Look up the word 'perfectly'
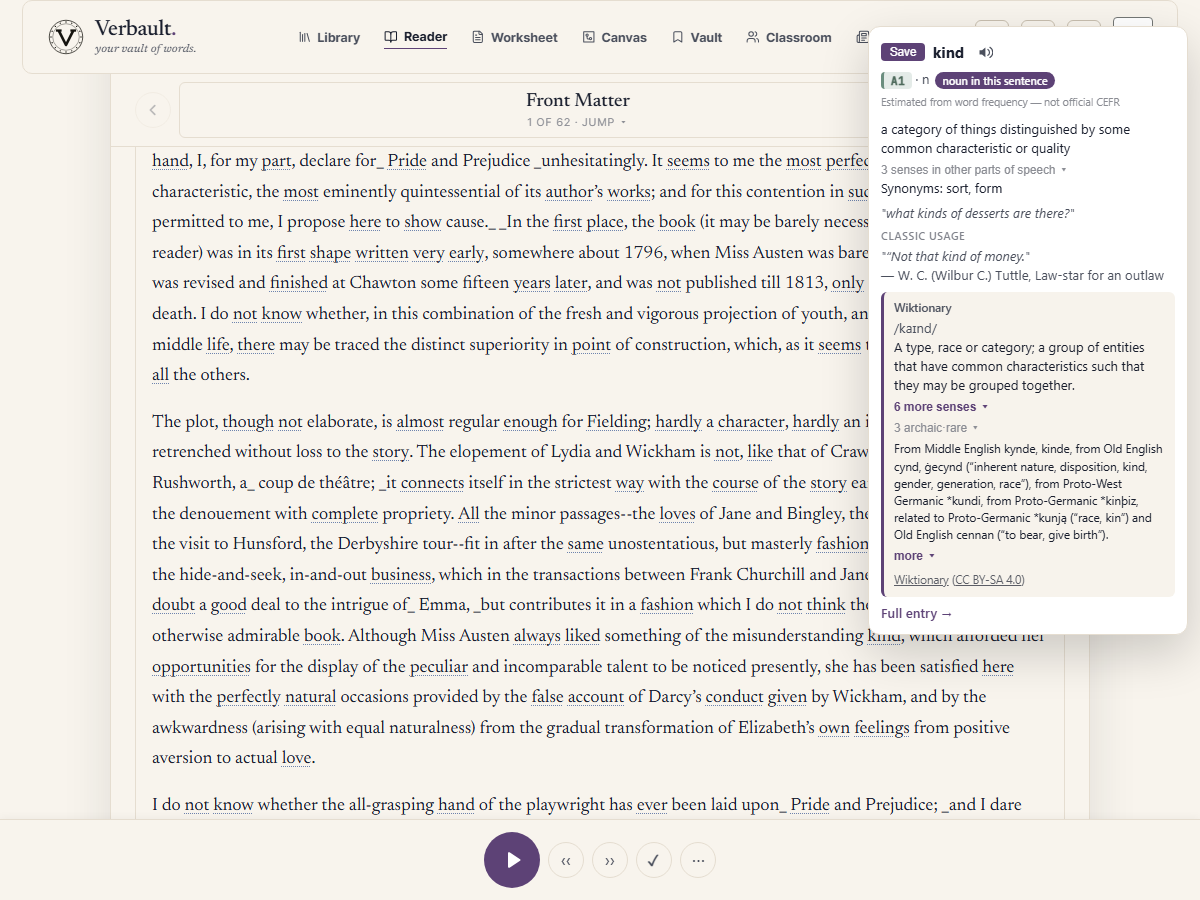Image resolution: width=1200 pixels, height=900 pixels. 248,697
